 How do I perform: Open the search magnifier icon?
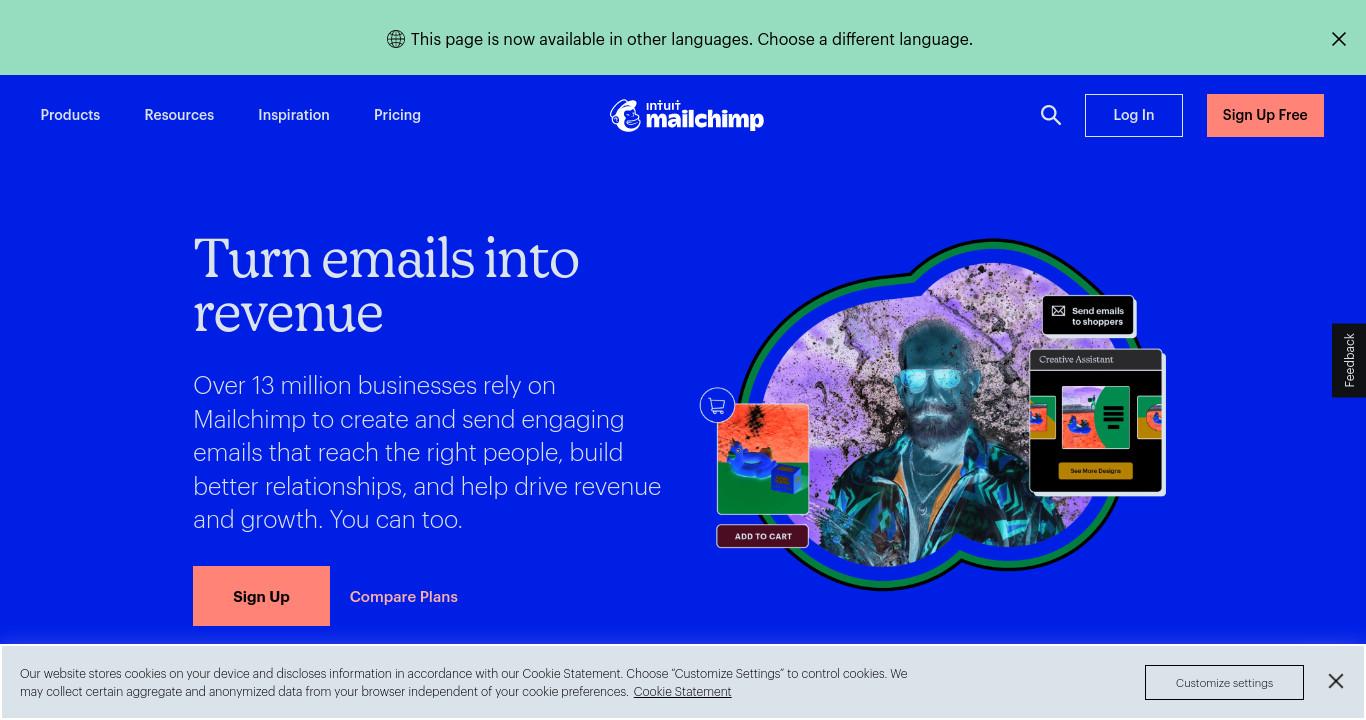click(x=1051, y=115)
